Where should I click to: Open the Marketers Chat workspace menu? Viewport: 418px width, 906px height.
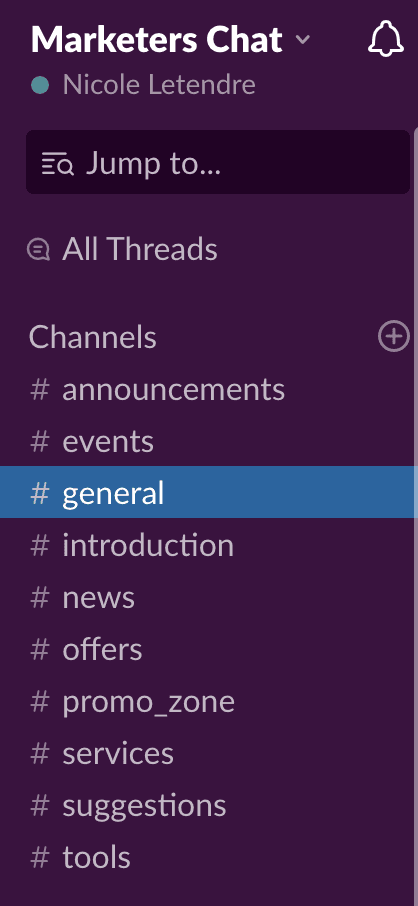point(157,39)
